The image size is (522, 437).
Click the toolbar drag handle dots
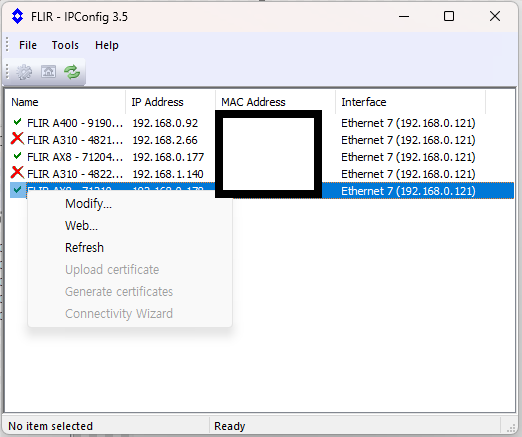[x=7, y=72]
